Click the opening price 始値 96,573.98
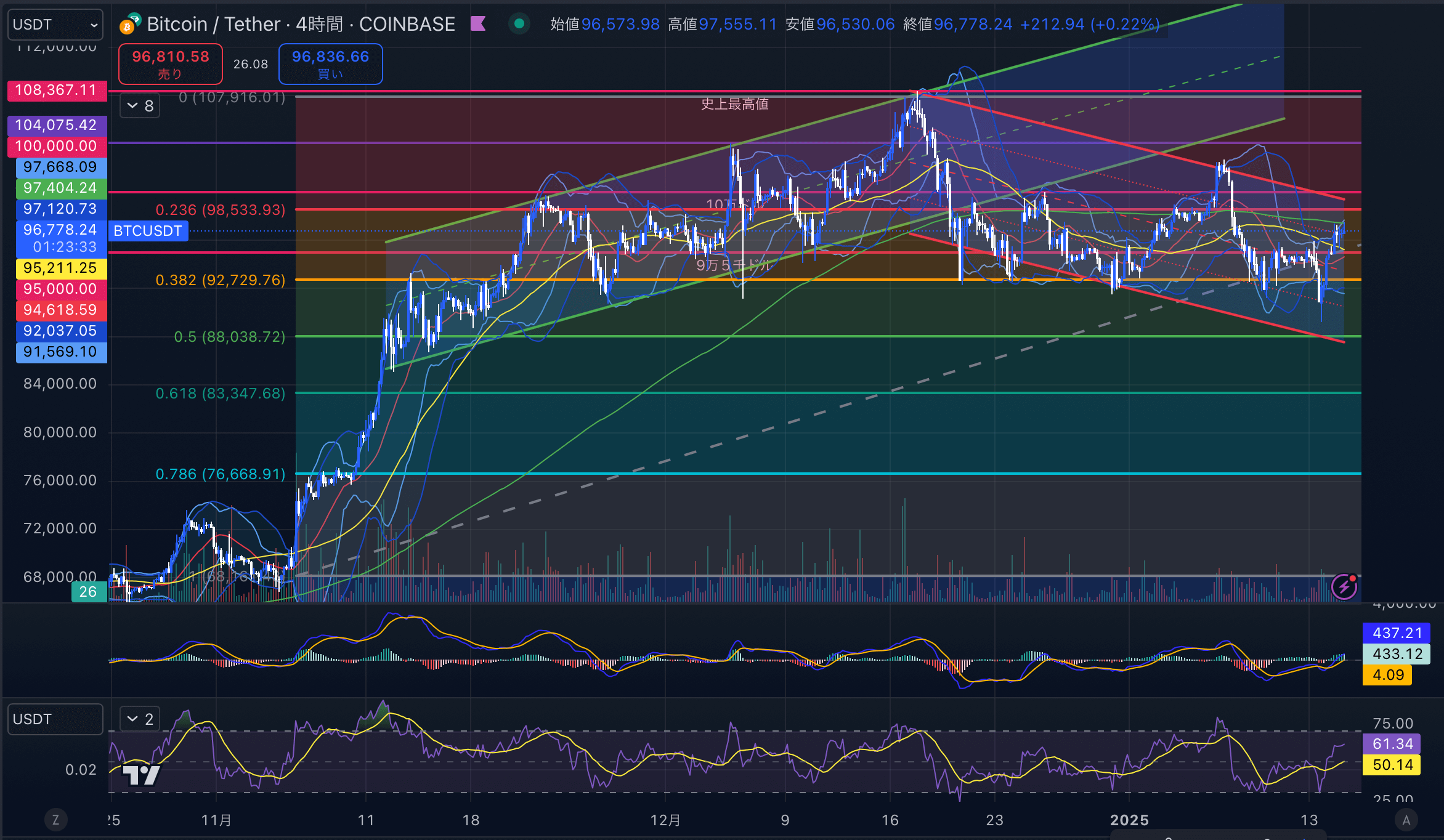 [605, 24]
